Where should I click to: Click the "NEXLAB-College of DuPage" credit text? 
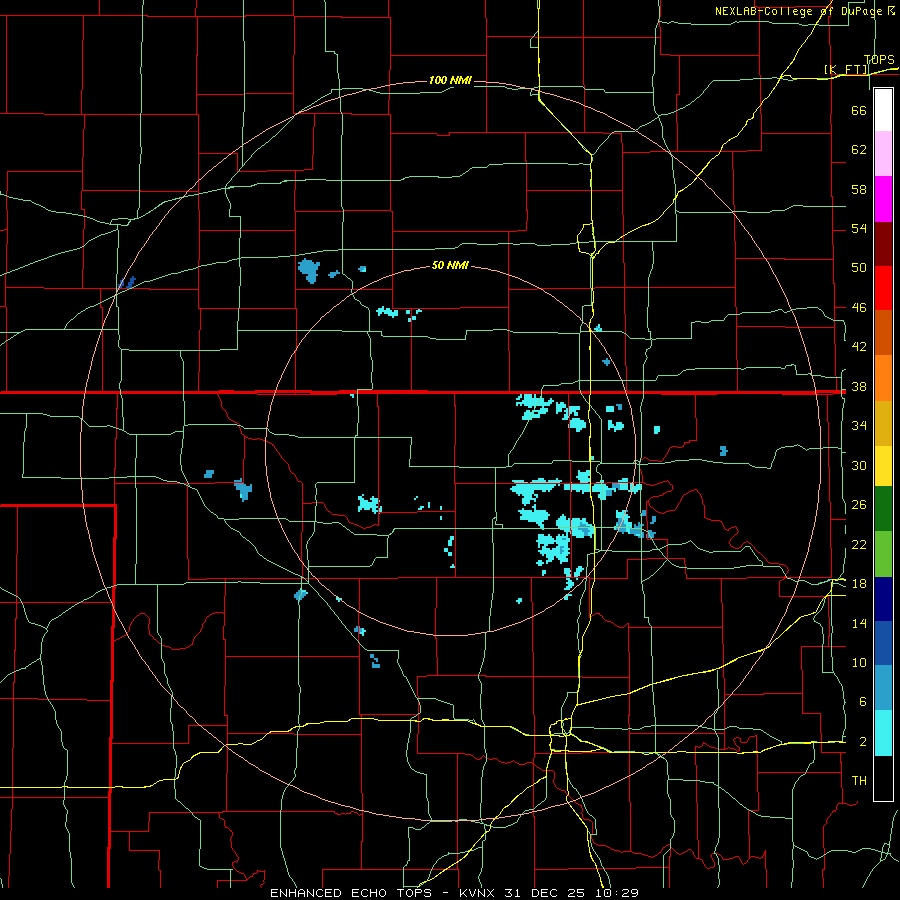[x=798, y=11]
